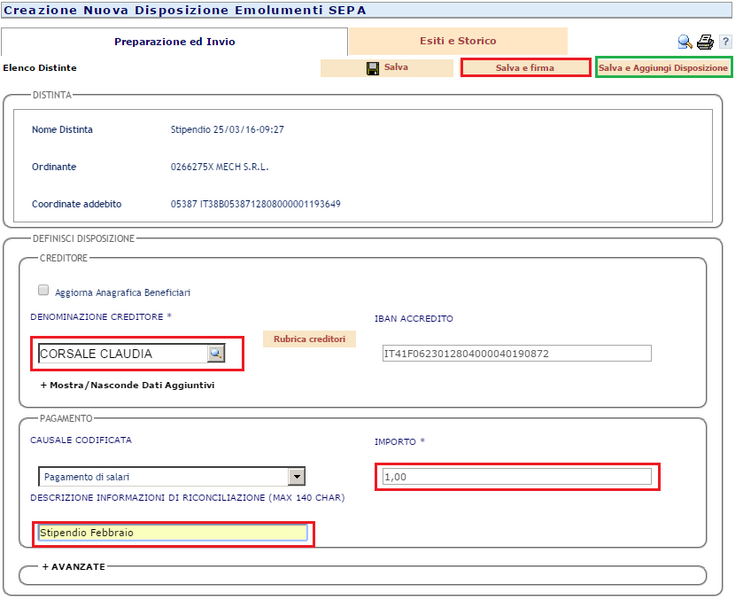Click the Importo amount field
This screenshot has height=600, width=743.
(515, 477)
